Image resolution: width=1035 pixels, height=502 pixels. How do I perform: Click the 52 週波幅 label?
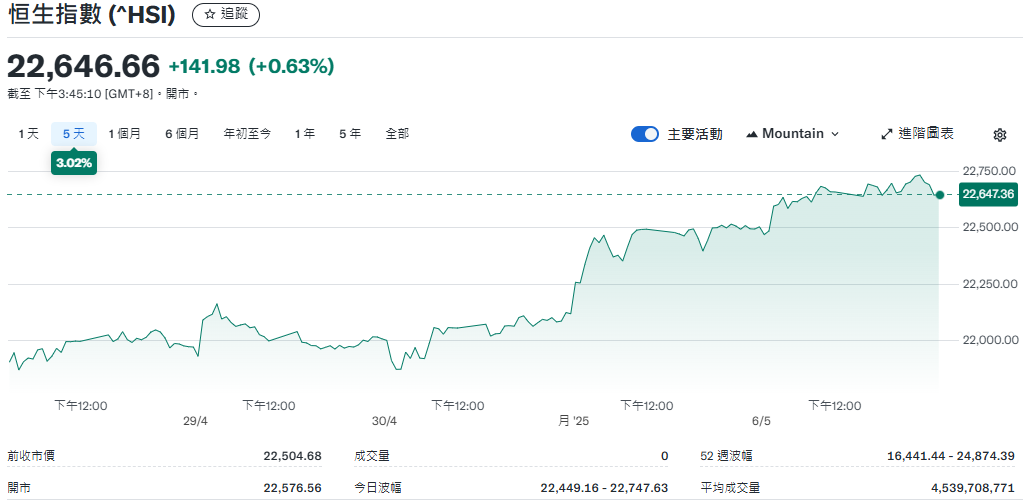726,456
